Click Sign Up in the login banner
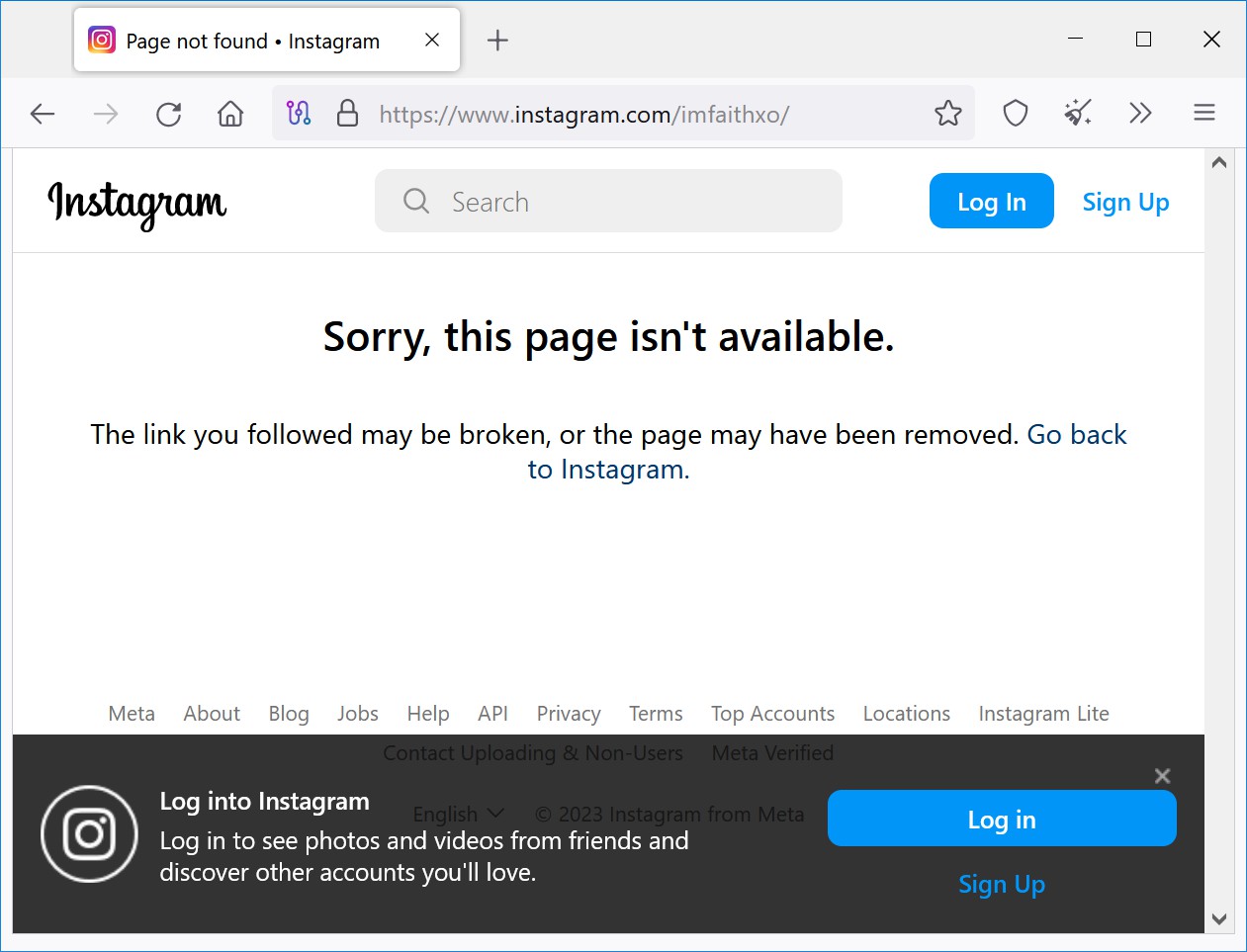This screenshot has width=1247, height=952. point(1002,885)
